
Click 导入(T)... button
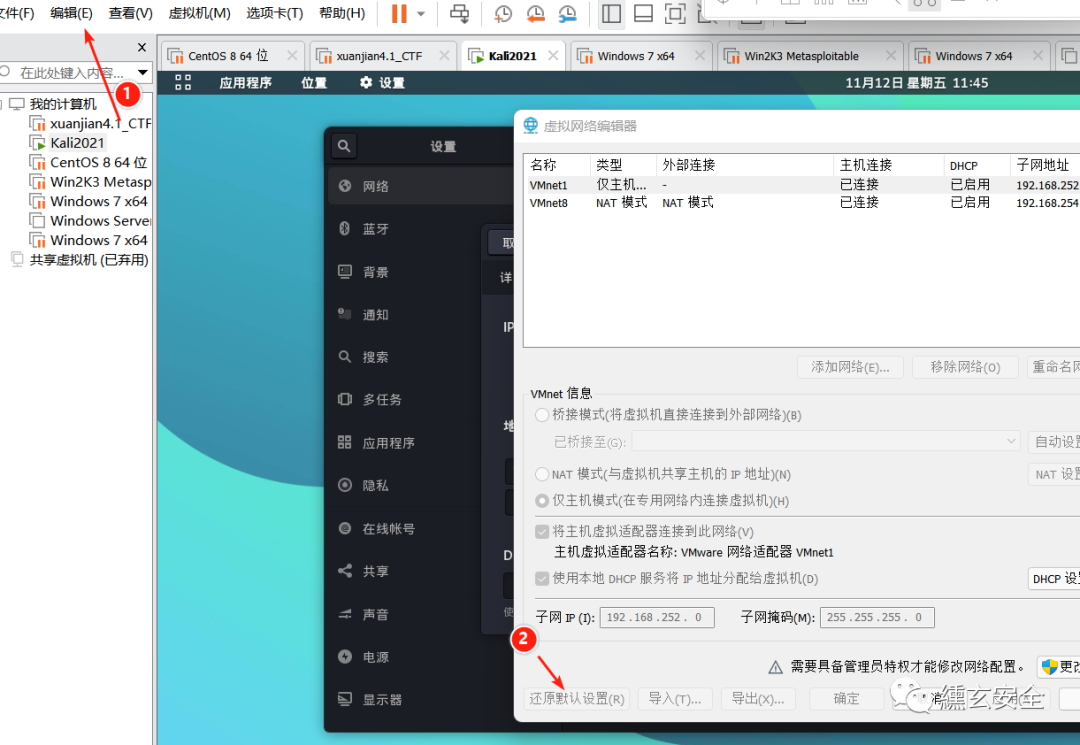coord(675,699)
